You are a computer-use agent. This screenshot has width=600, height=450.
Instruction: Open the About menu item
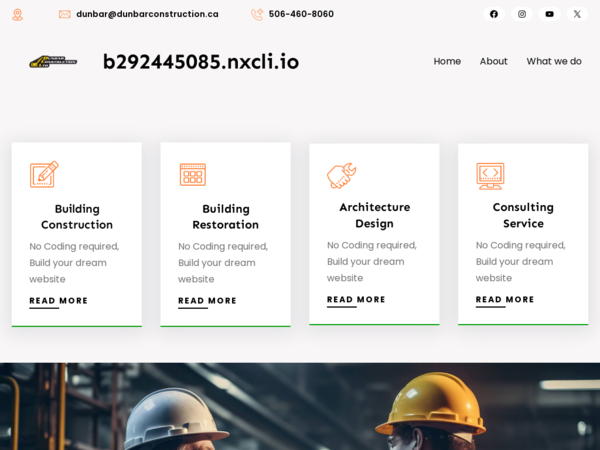pos(494,61)
